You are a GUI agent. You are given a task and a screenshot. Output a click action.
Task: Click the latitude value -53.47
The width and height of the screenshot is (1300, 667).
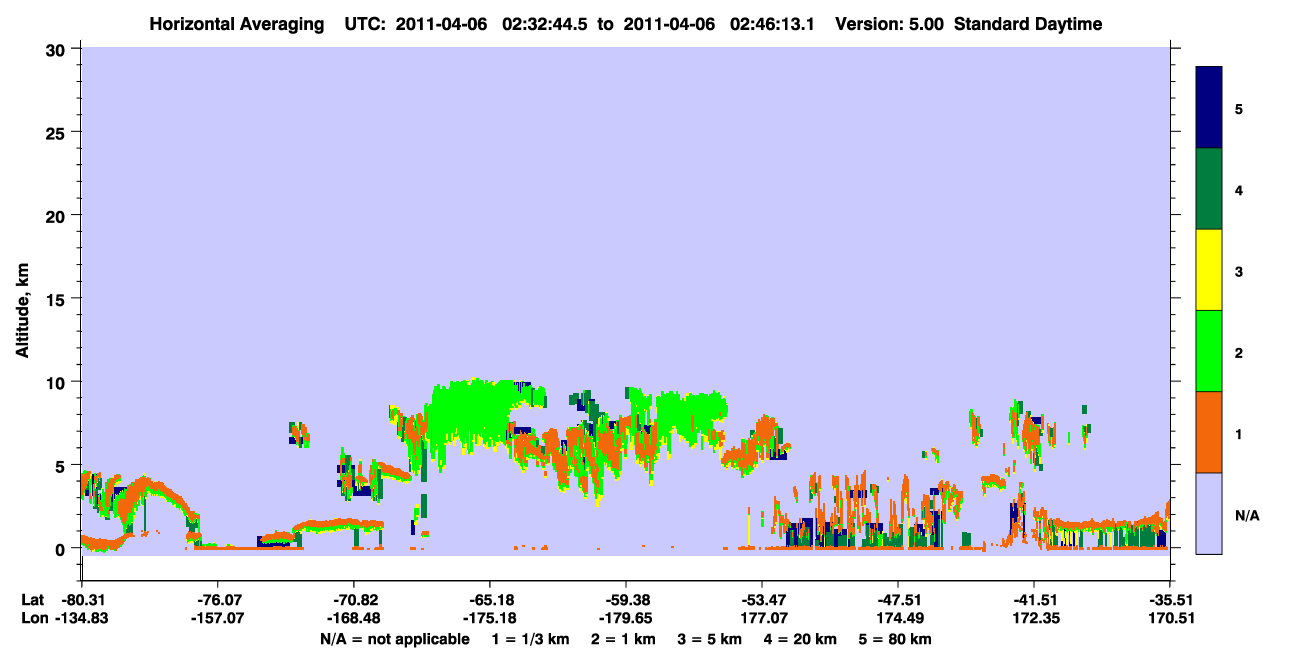(762, 600)
